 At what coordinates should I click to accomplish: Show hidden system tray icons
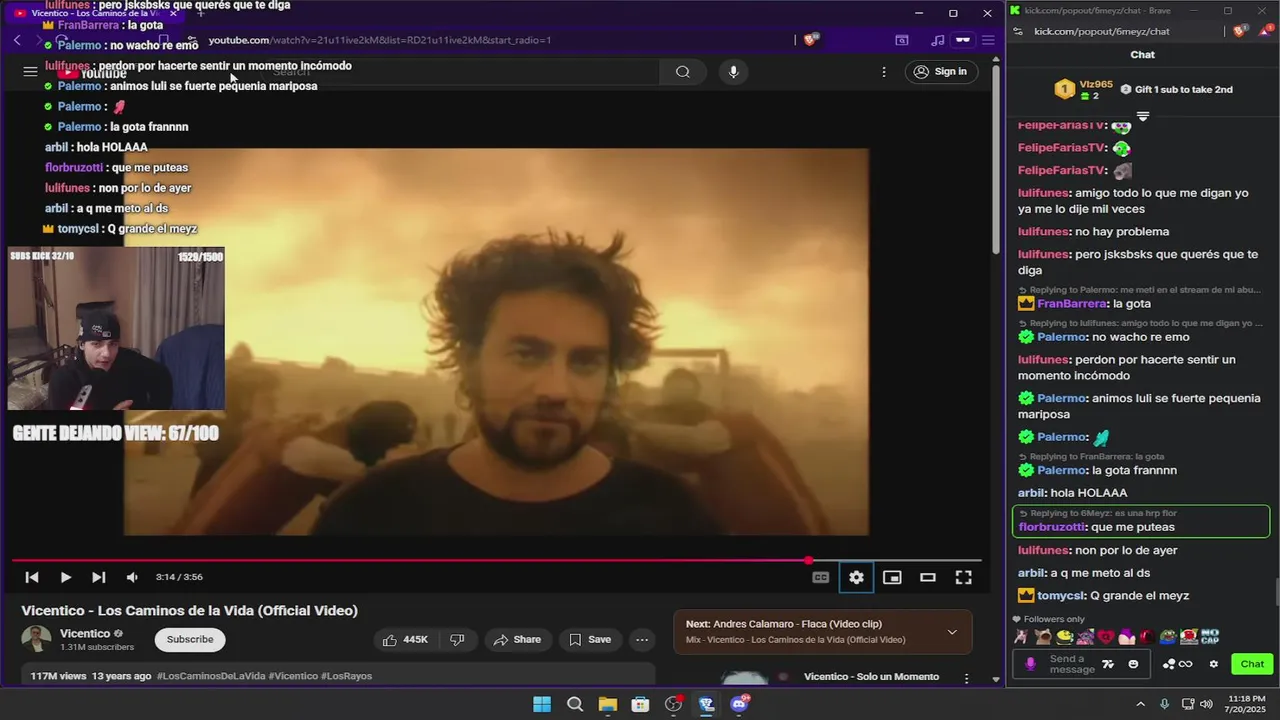click(x=1140, y=704)
